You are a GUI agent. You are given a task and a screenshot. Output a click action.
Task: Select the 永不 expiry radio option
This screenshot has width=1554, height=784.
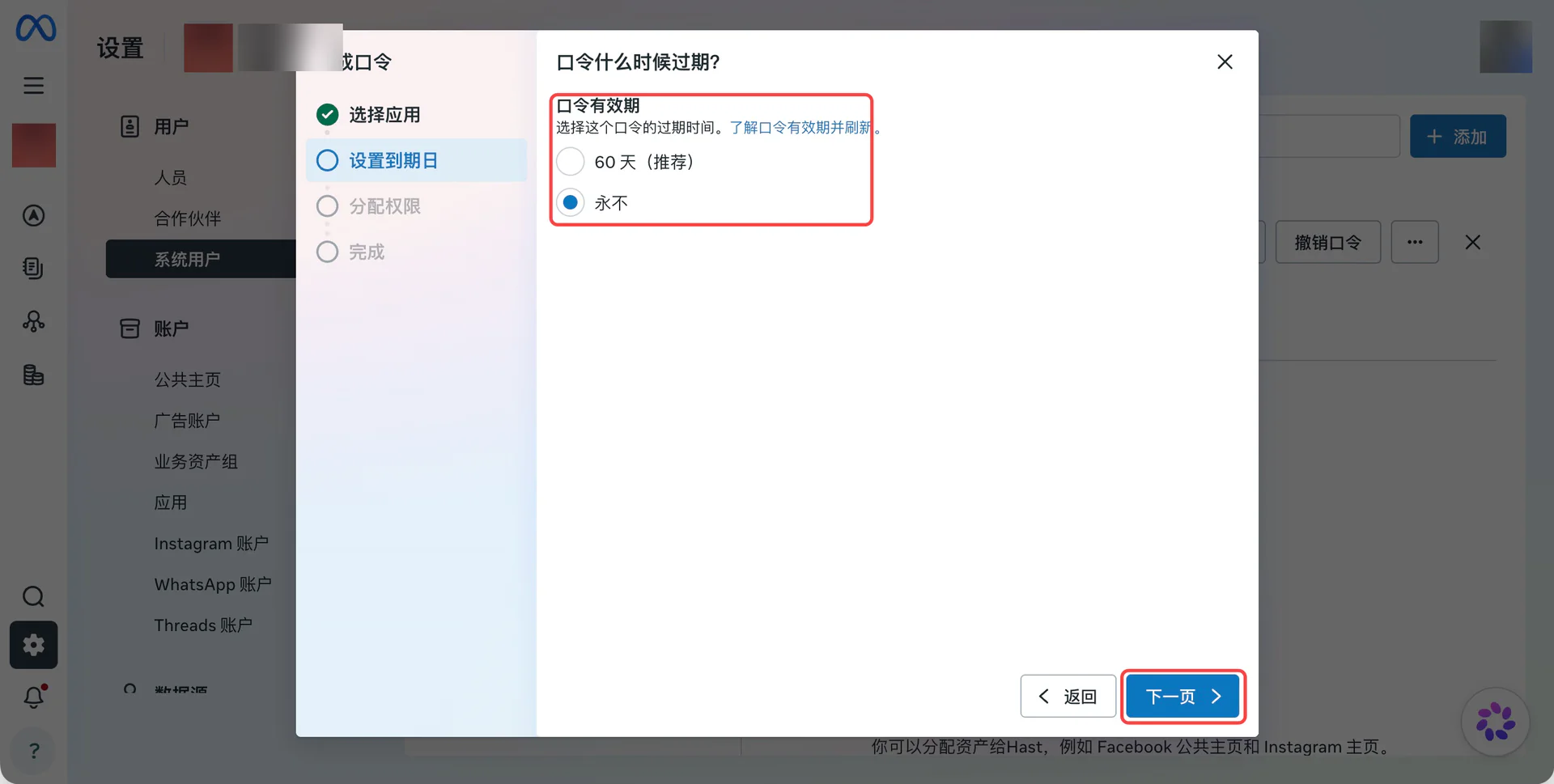pos(571,202)
